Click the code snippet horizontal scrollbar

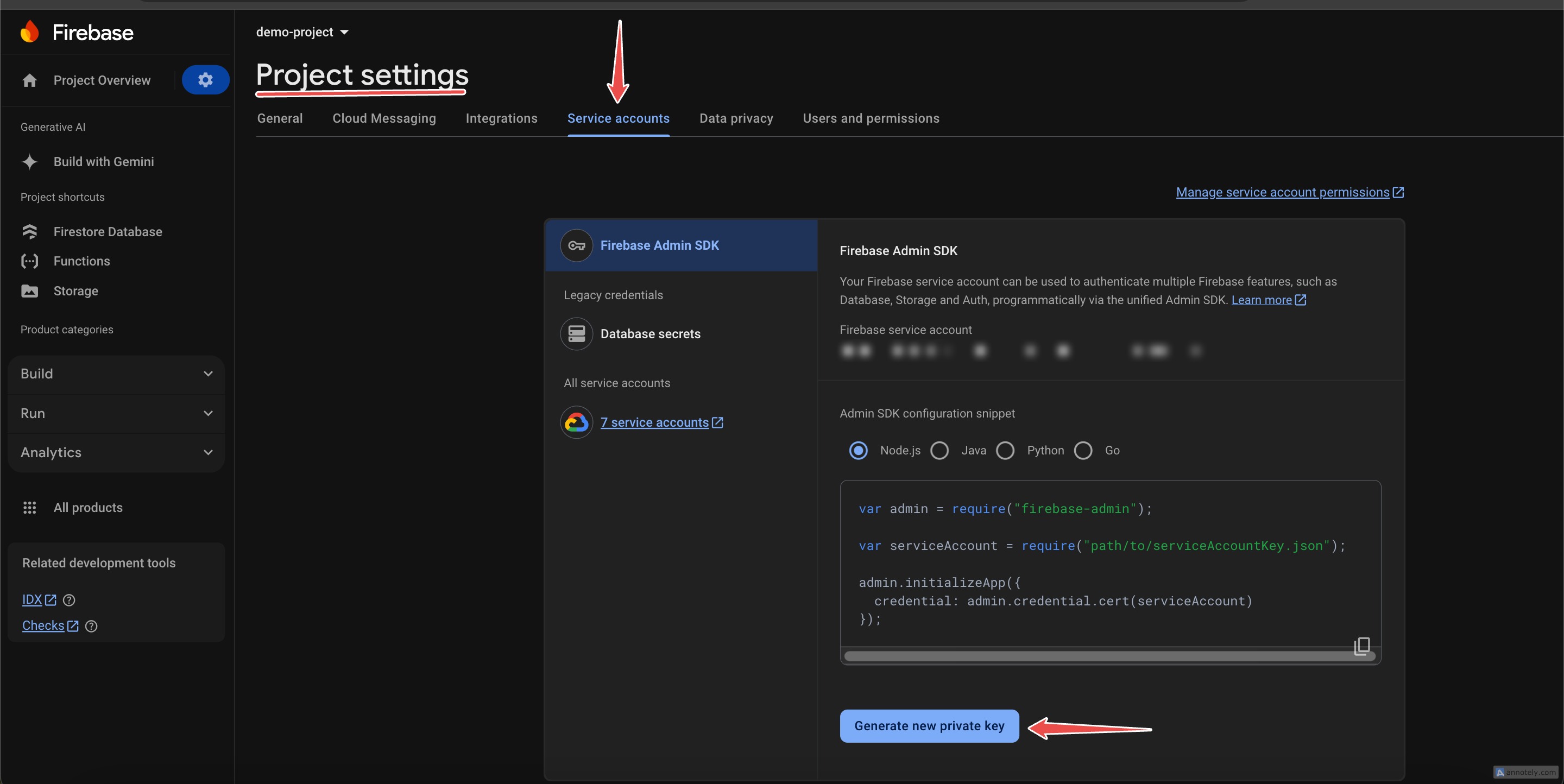(x=1093, y=656)
